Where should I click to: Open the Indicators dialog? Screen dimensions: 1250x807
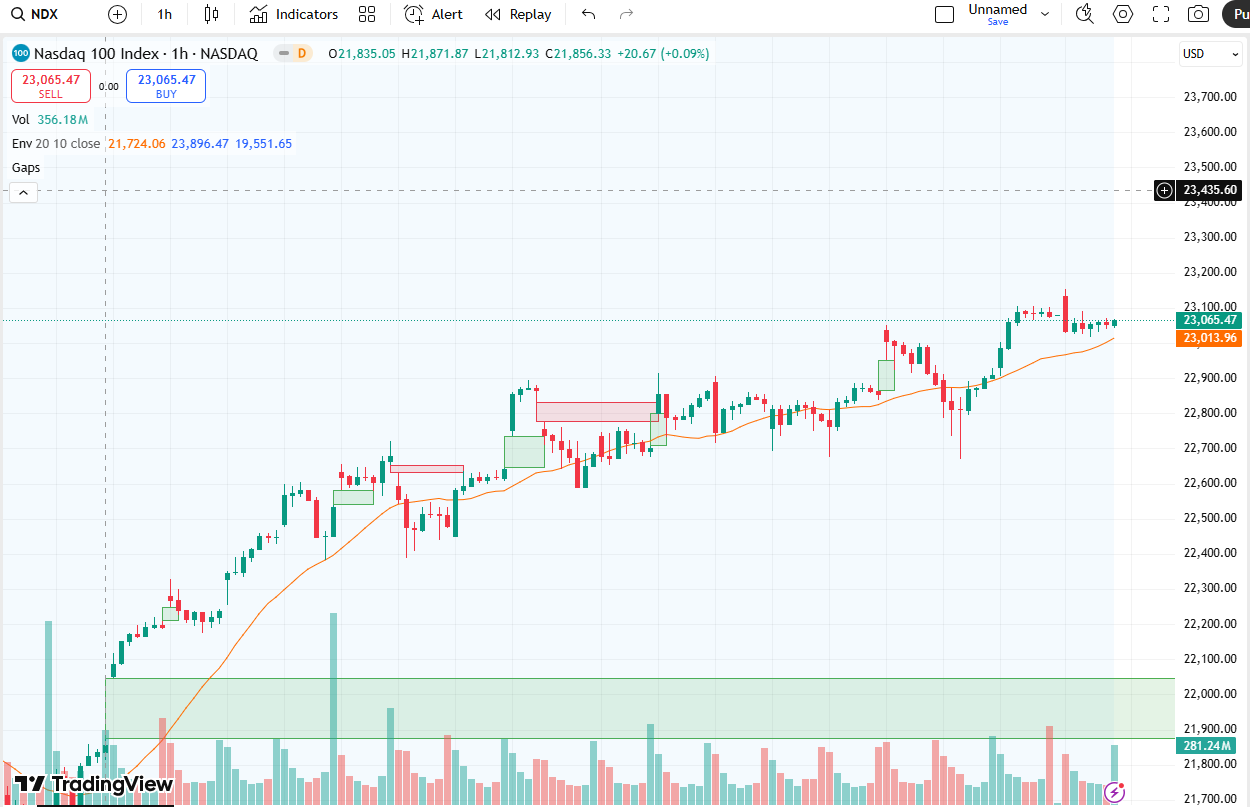pyautogui.click(x=294, y=14)
